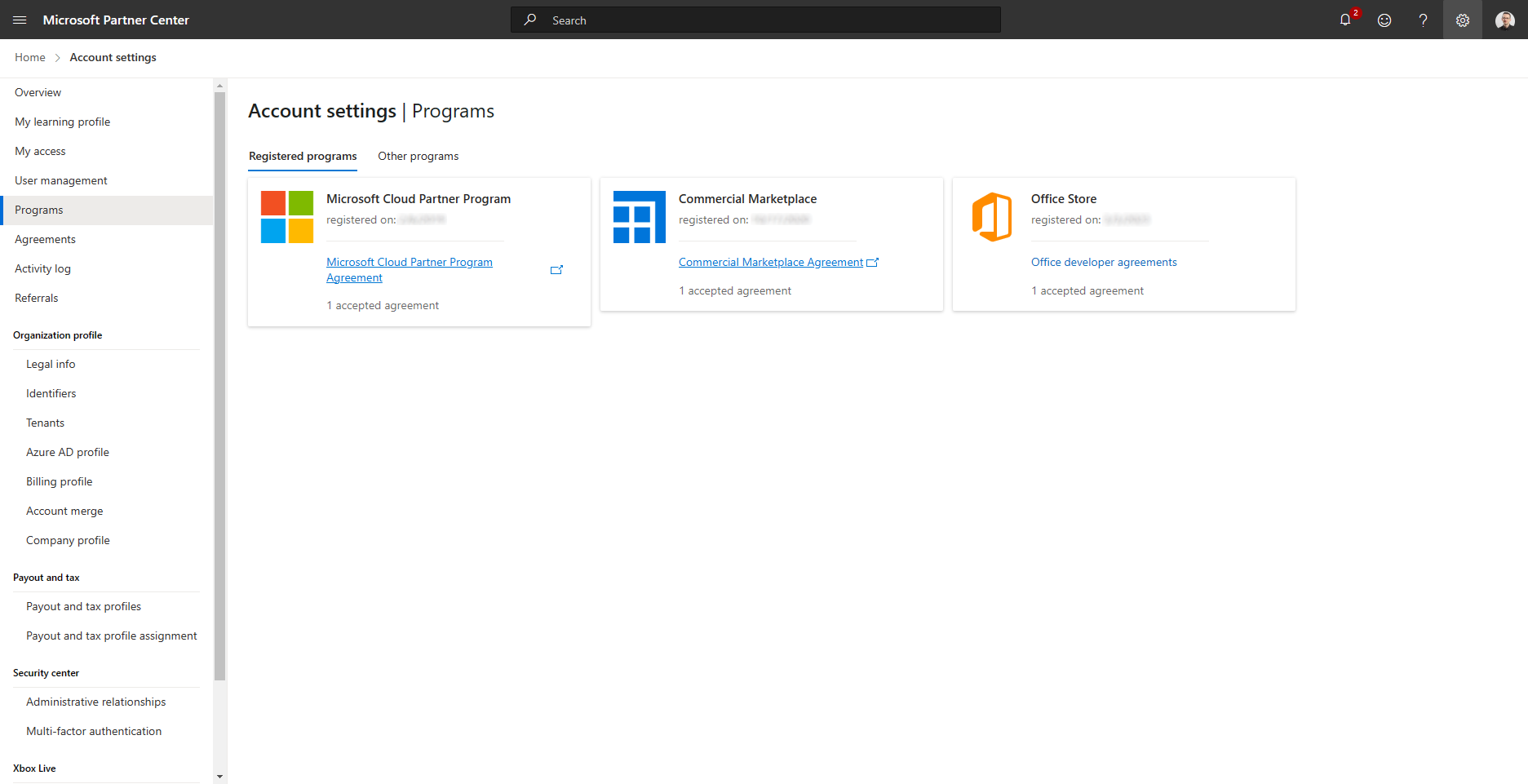Open My learning profile
This screenshot has height=784, width=1528.
click(x=107, y=122)
